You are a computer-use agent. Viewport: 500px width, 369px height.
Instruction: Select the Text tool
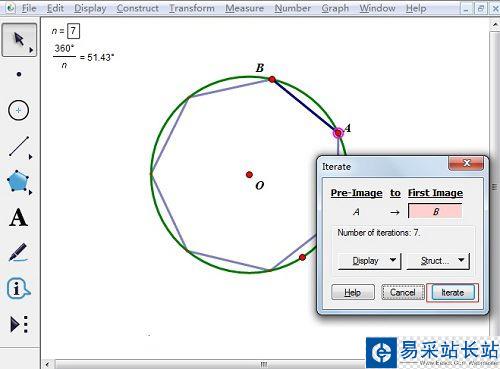point(18,218)
